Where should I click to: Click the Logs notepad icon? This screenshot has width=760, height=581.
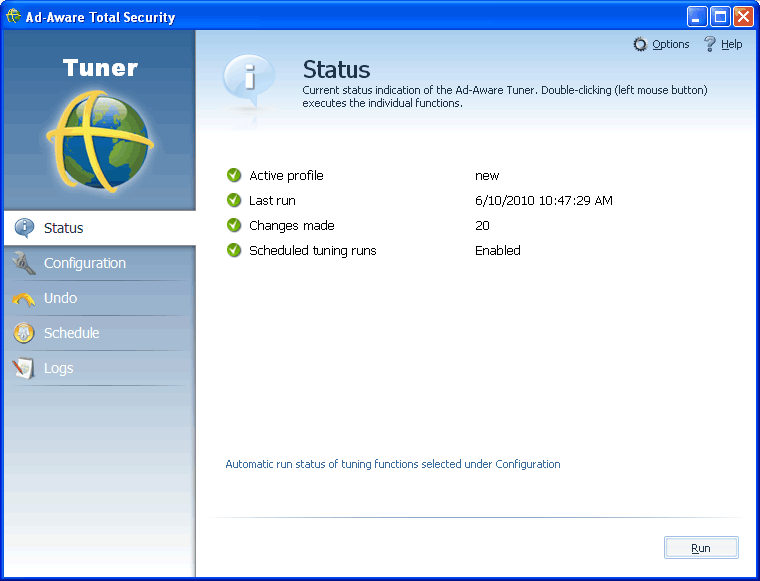(24, 368)
